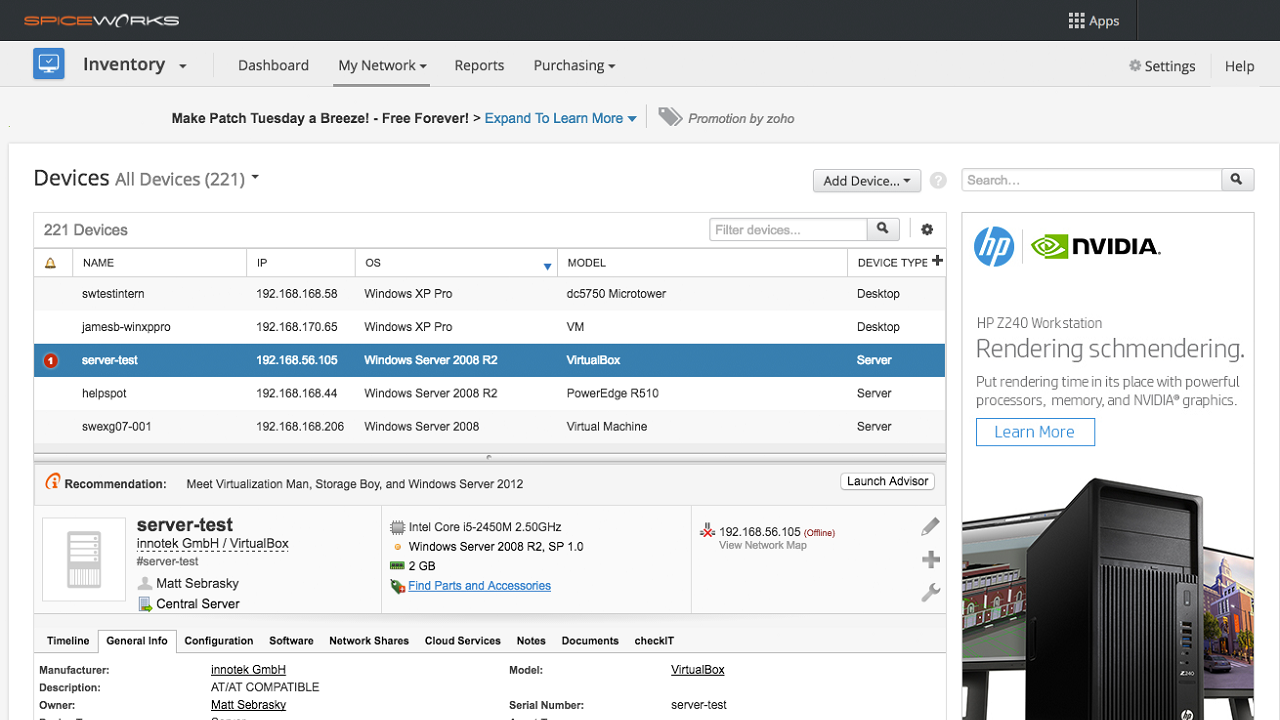Open the My Network dropdown menu

pyautogui.click(x=382, y=65)
